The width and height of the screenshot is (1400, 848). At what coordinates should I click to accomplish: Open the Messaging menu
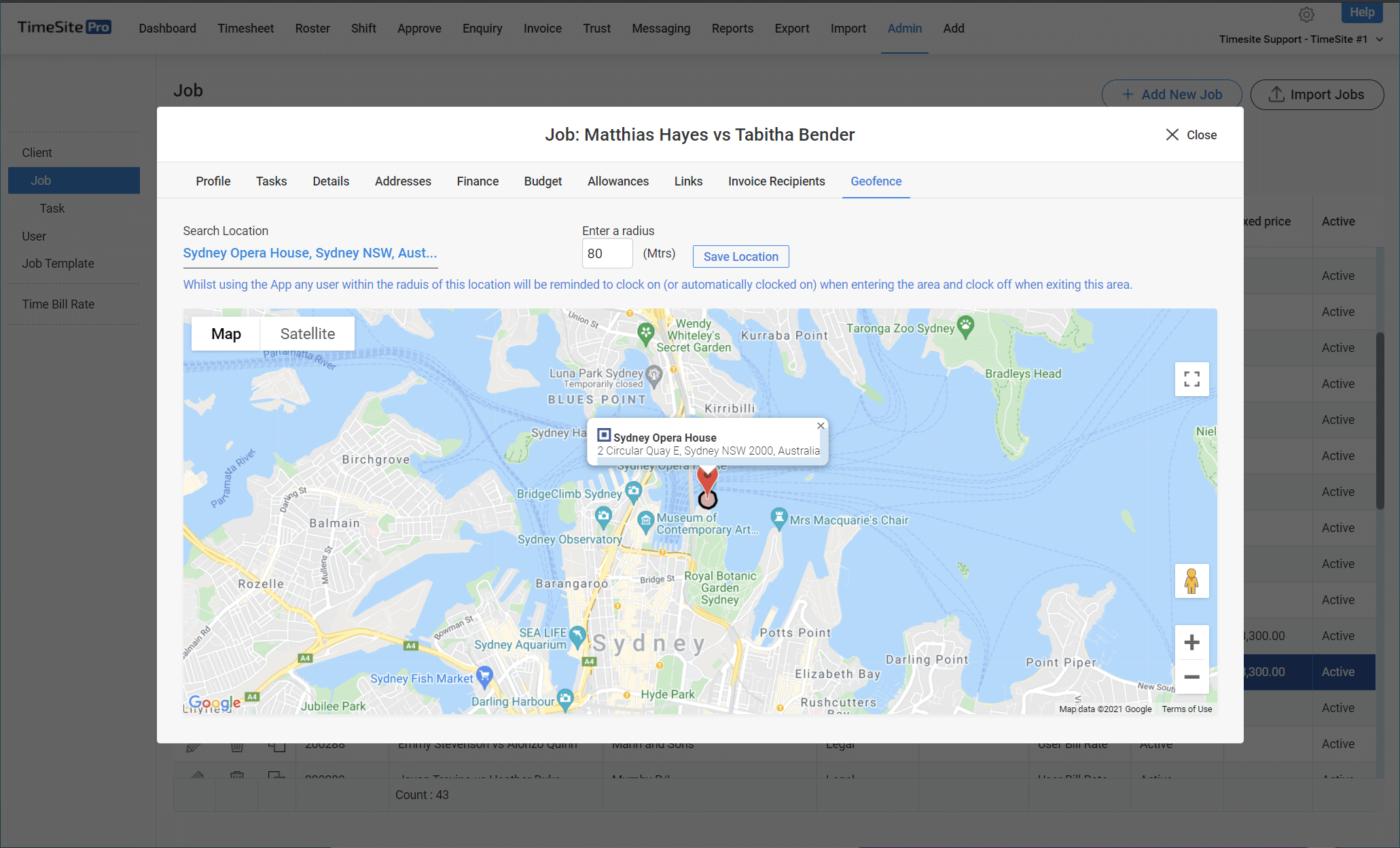(661, 29)
